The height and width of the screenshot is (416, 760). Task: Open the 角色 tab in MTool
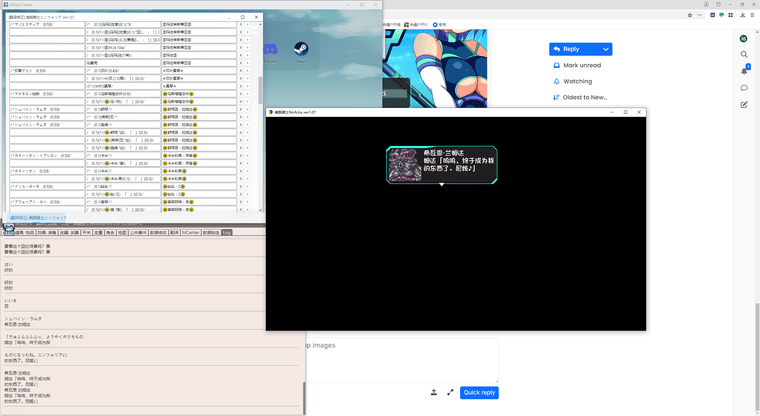pos(111,233)
